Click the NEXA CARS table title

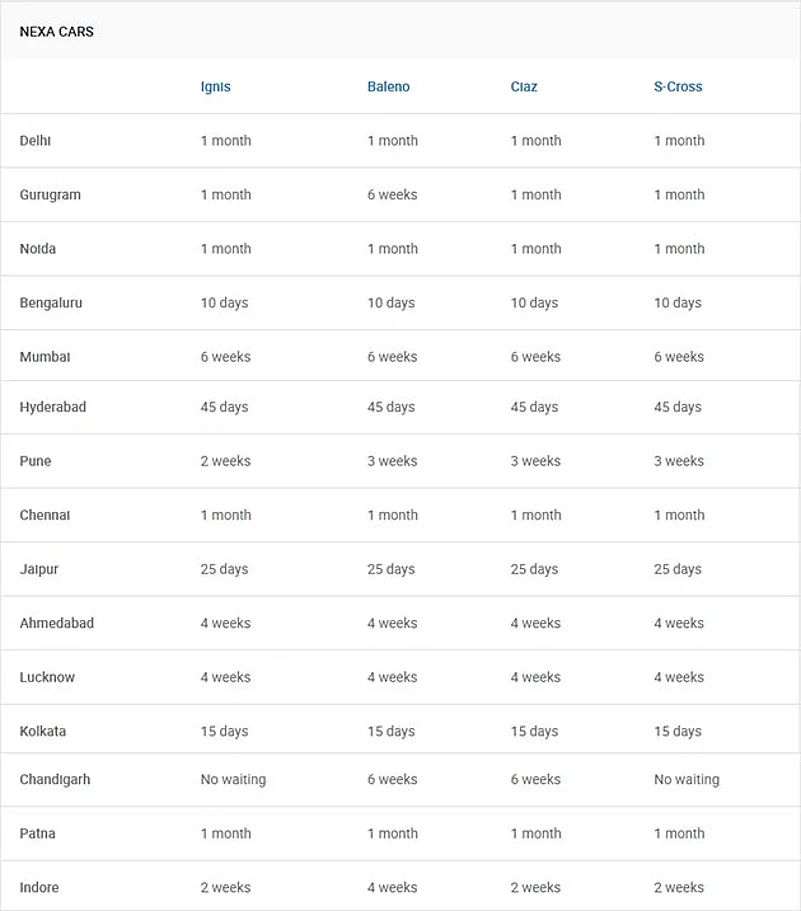pos(57,32)
